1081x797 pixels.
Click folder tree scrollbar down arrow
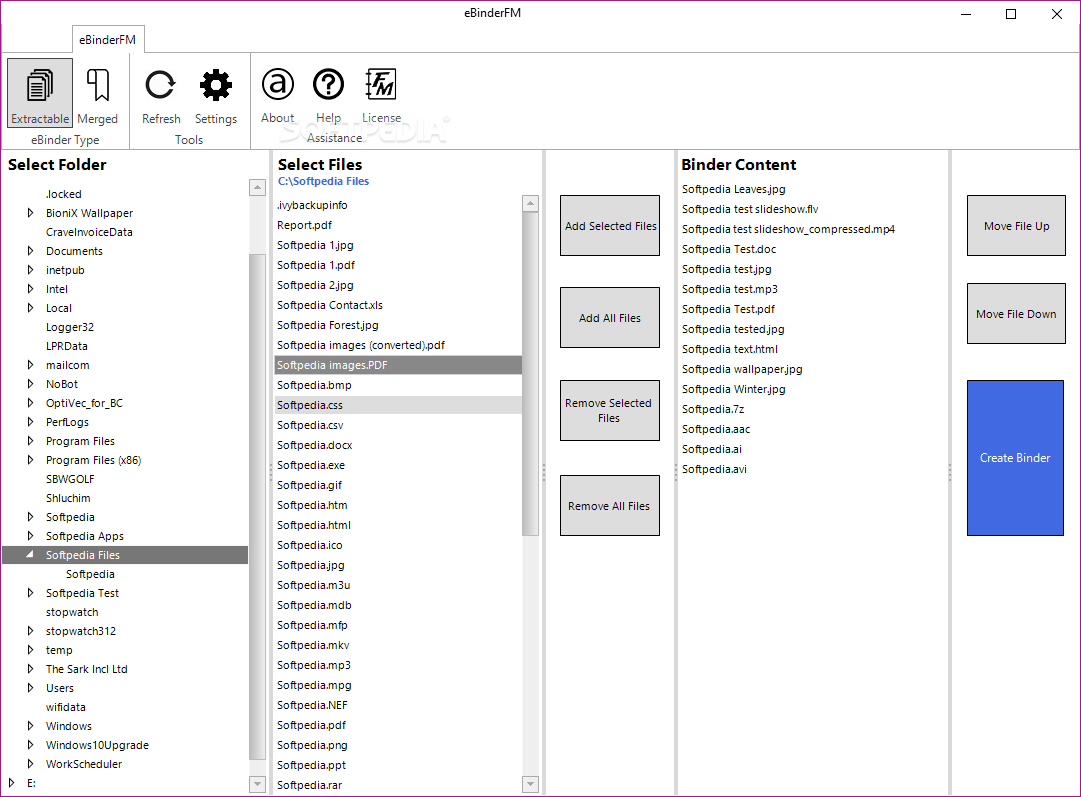coord(257,784)
